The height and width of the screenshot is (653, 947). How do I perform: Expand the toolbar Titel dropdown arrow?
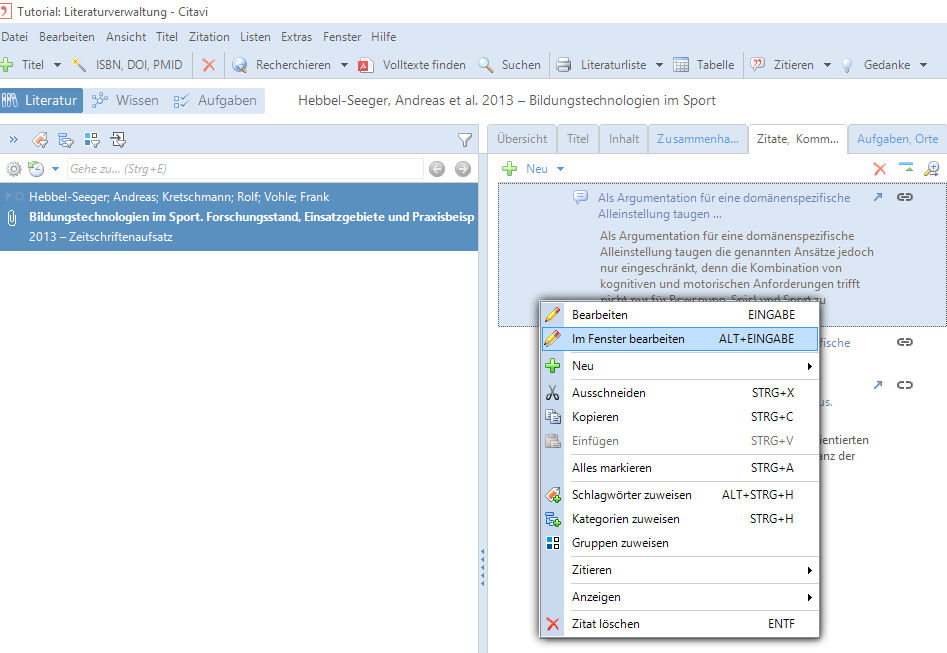point(57,65)
